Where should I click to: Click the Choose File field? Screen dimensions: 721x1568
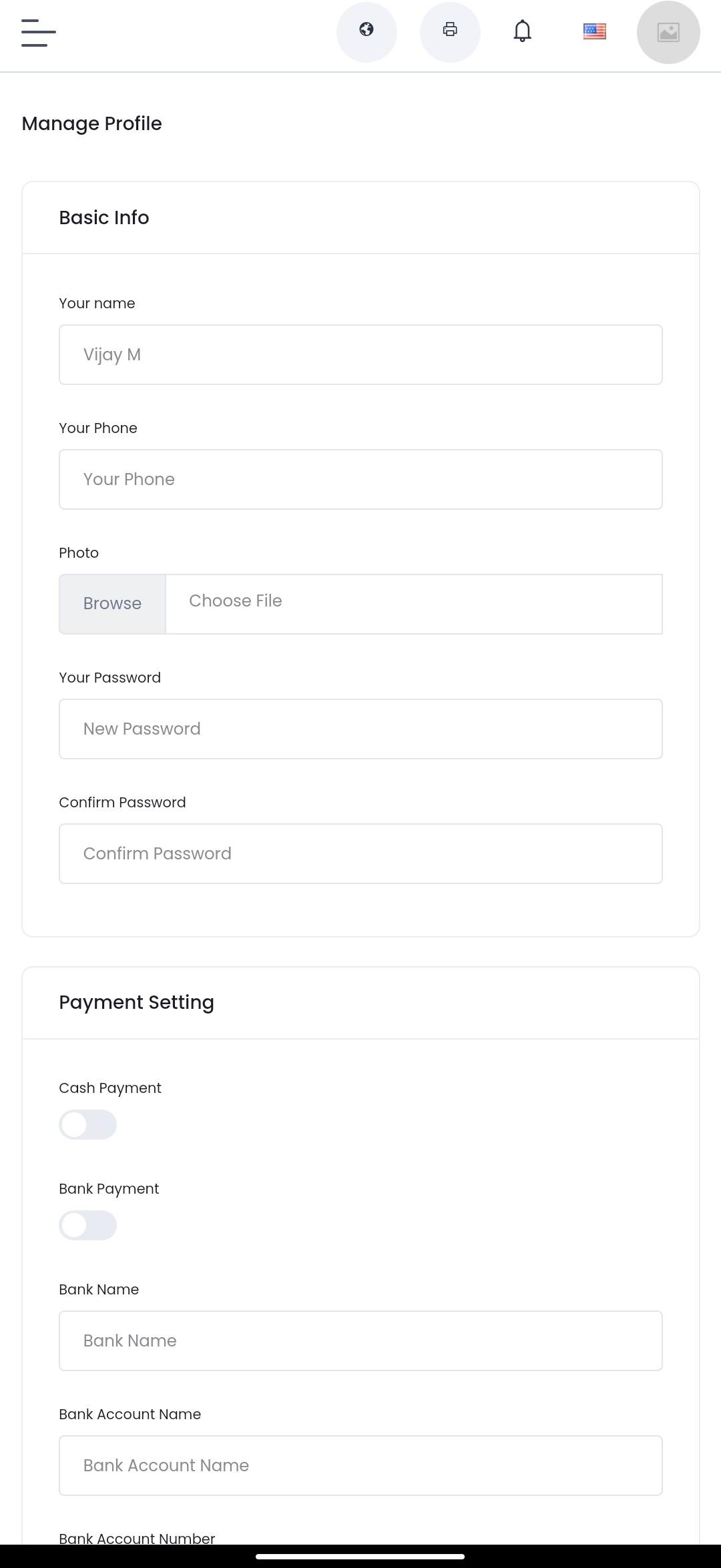(x=414, y=604)
